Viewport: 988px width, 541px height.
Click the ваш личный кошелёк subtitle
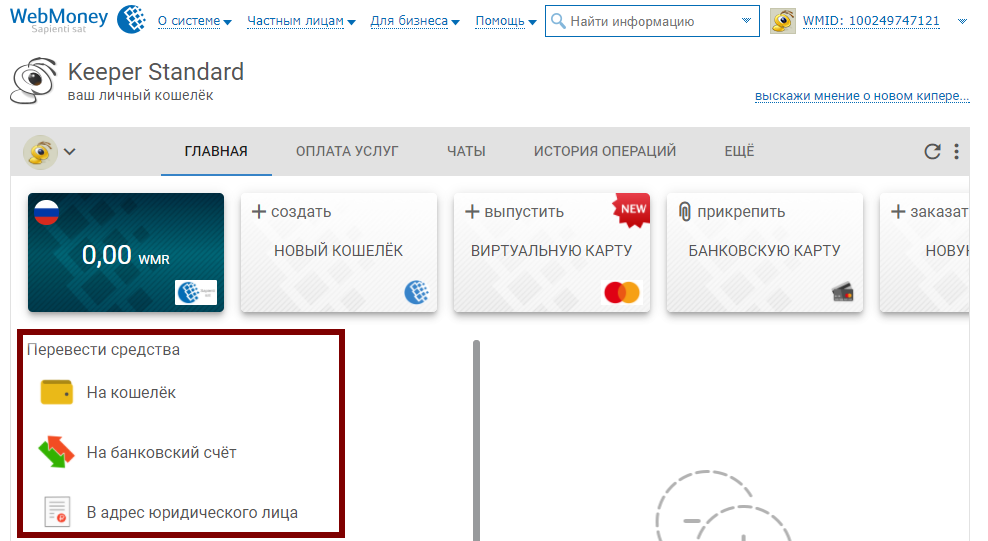coord(141,96)
